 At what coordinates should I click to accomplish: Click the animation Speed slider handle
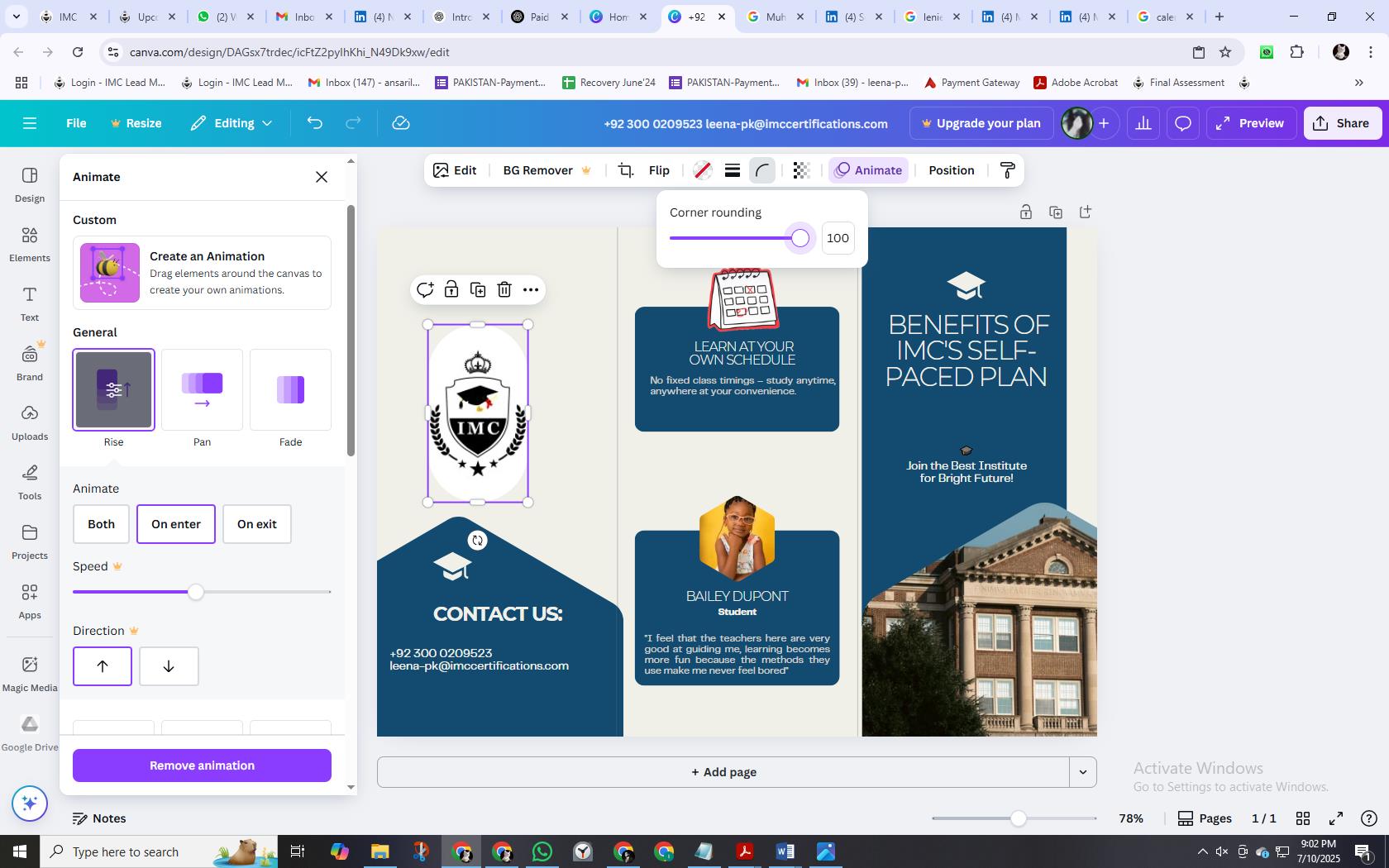(x=195, y=592)
